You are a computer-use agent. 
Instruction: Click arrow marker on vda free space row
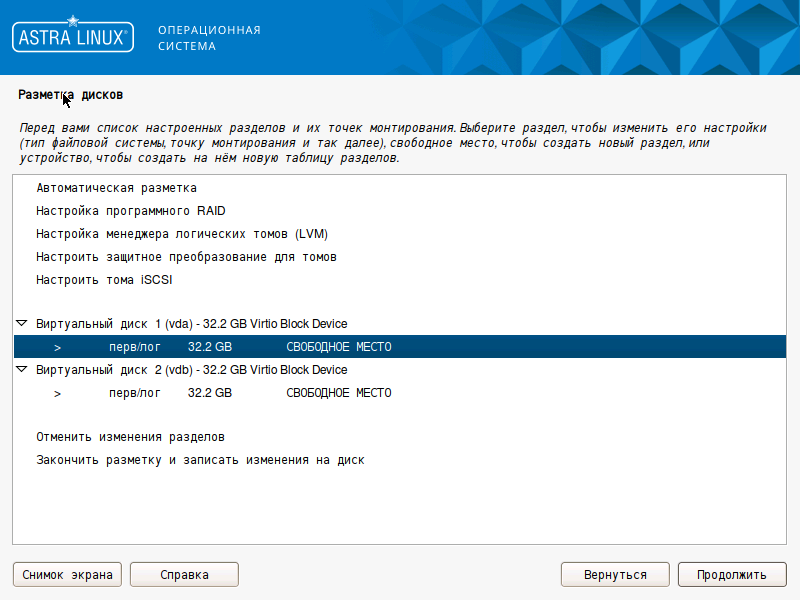pos(58,347)
